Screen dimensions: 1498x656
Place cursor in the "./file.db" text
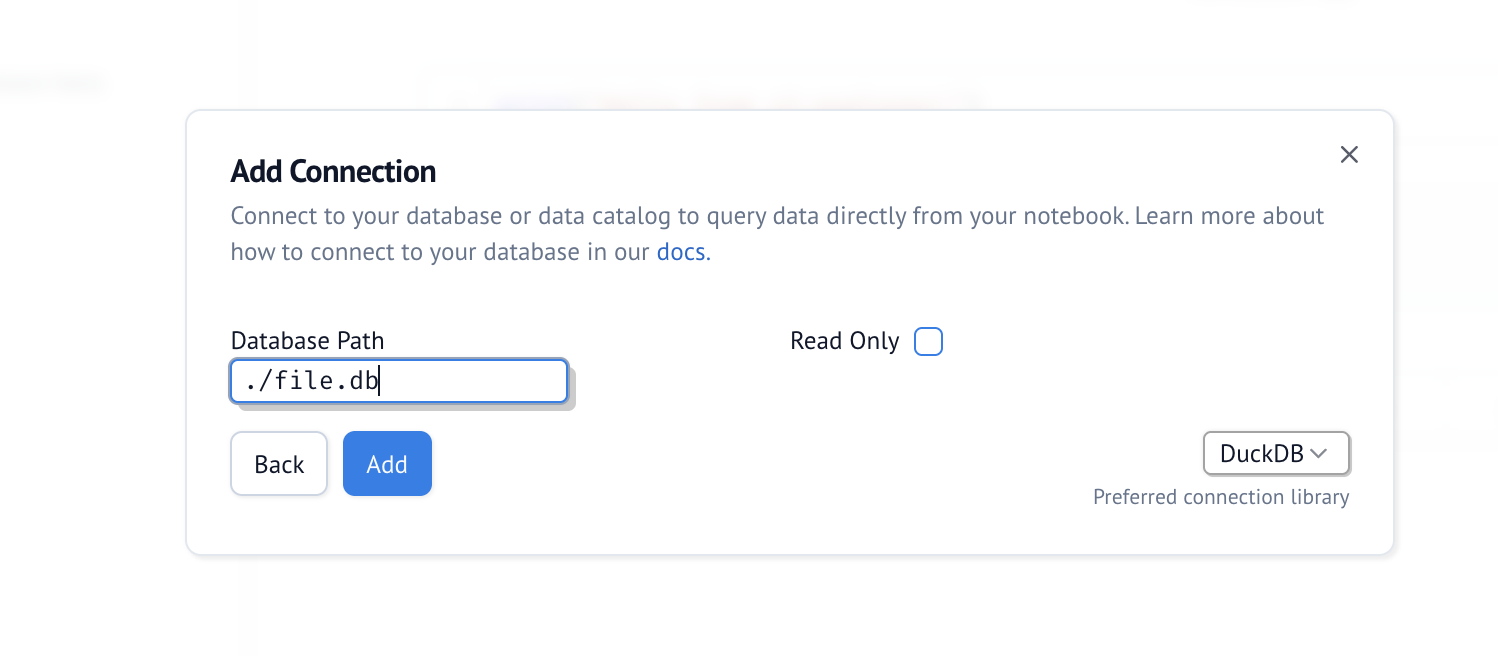click(x=312, y=381)
